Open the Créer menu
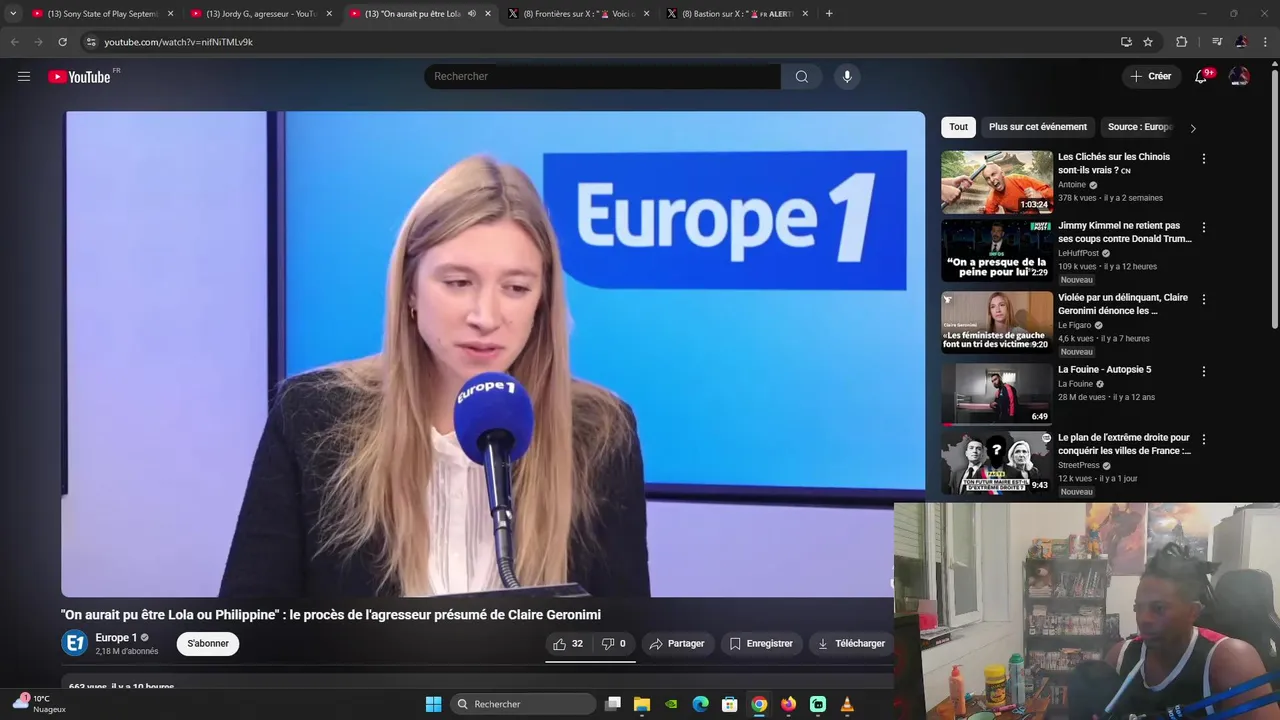Viewport: 1280px width, 720px height. coord(1150,76)
